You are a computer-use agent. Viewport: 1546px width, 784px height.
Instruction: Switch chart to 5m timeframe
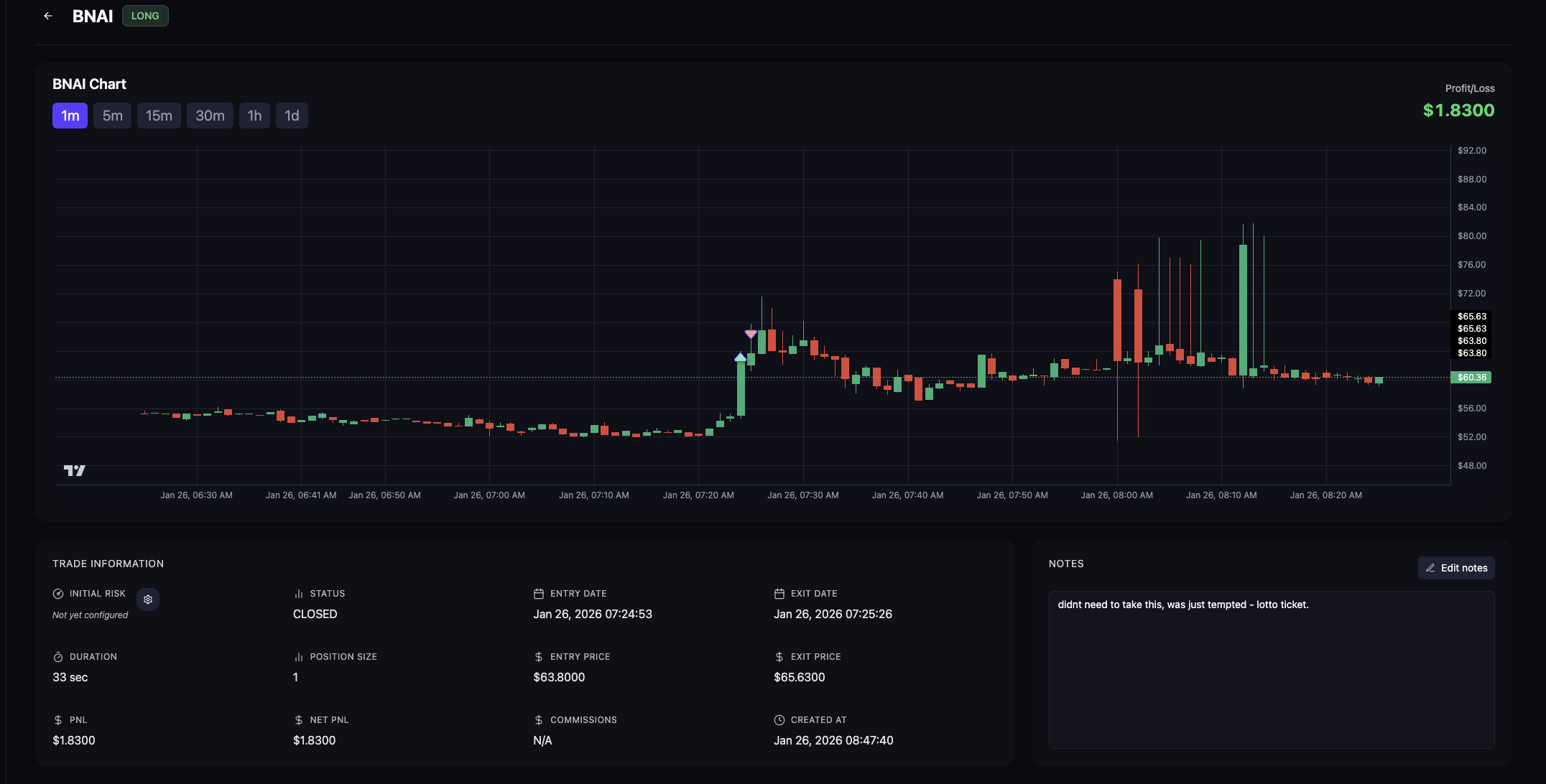point(112,116)
